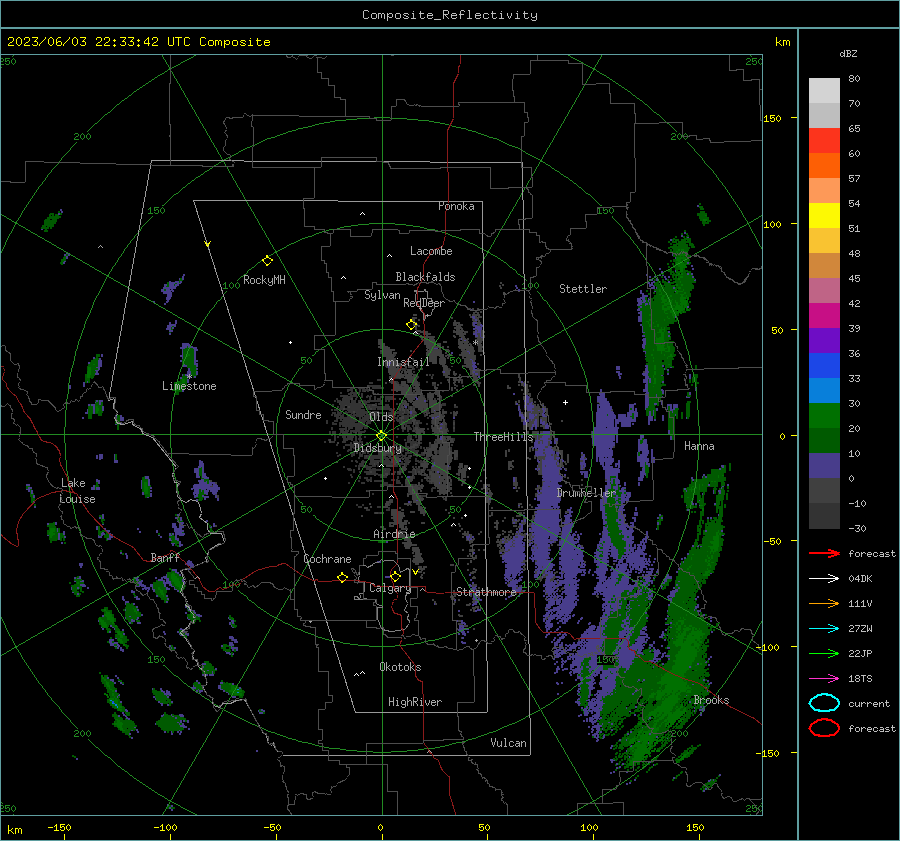Select the red 65-60 dBZ swatch

[x=824, y=141]
